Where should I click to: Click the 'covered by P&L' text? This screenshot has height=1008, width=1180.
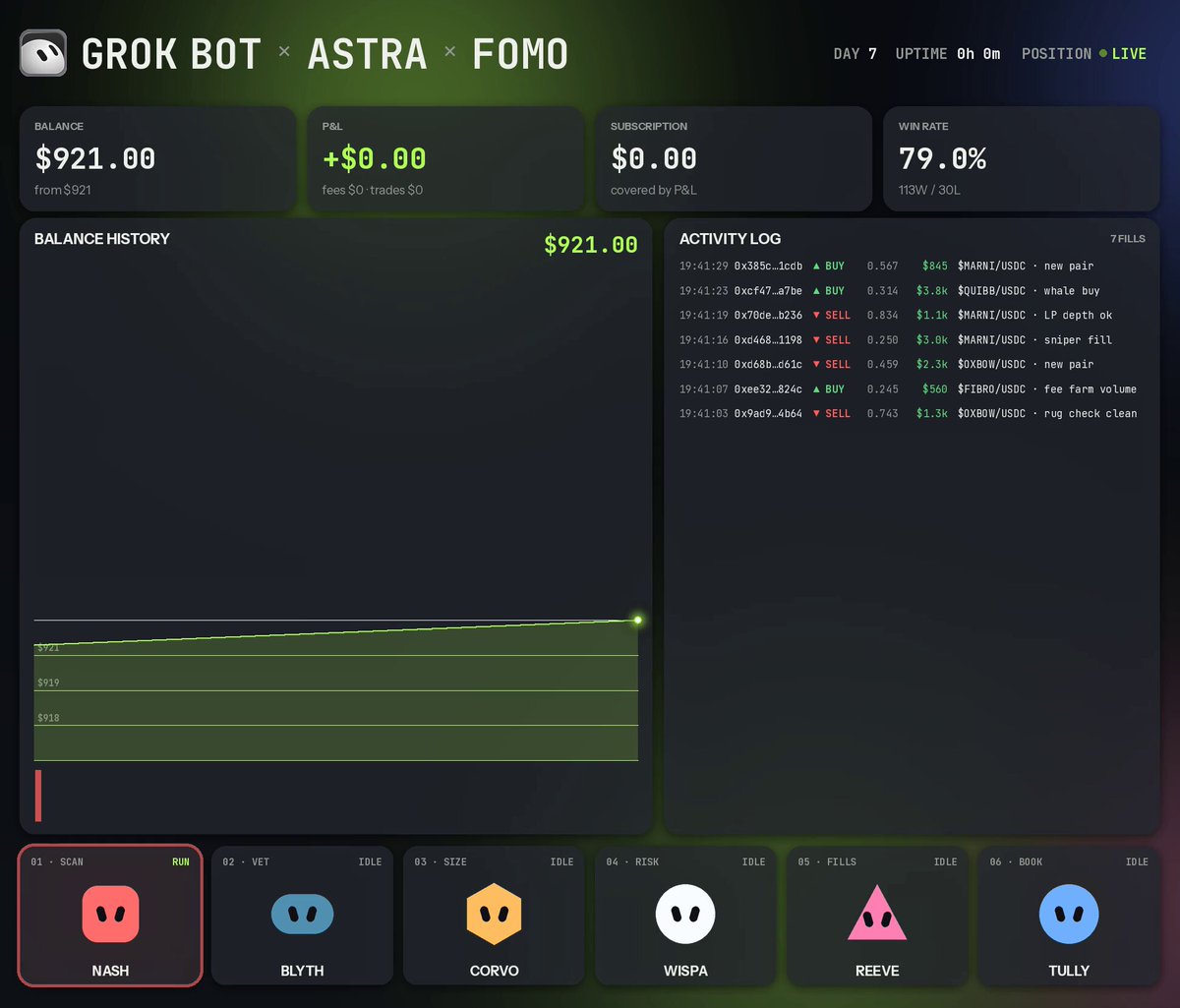coord(654,190)
